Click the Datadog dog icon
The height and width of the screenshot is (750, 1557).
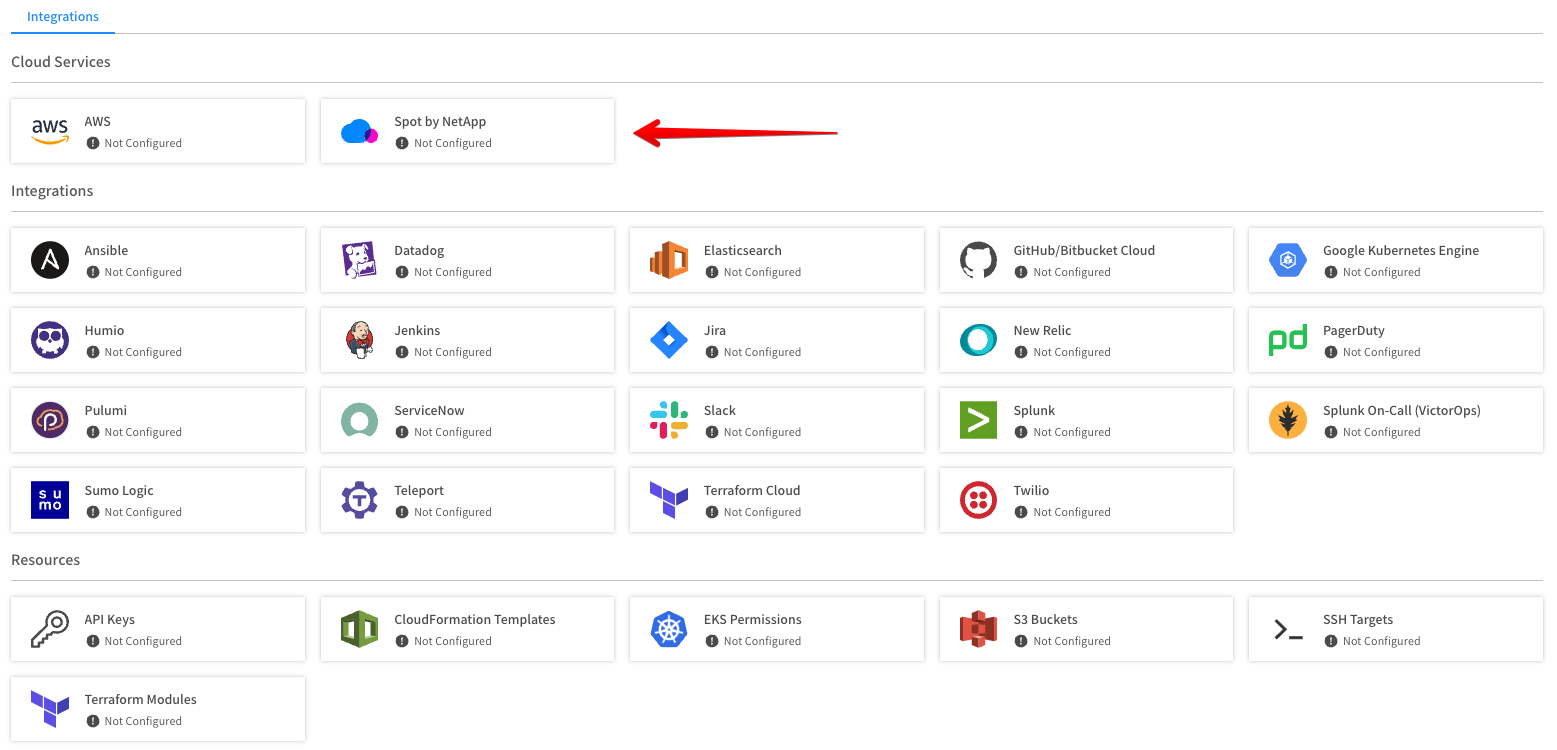pyautogui.click(x=359, y=260)
